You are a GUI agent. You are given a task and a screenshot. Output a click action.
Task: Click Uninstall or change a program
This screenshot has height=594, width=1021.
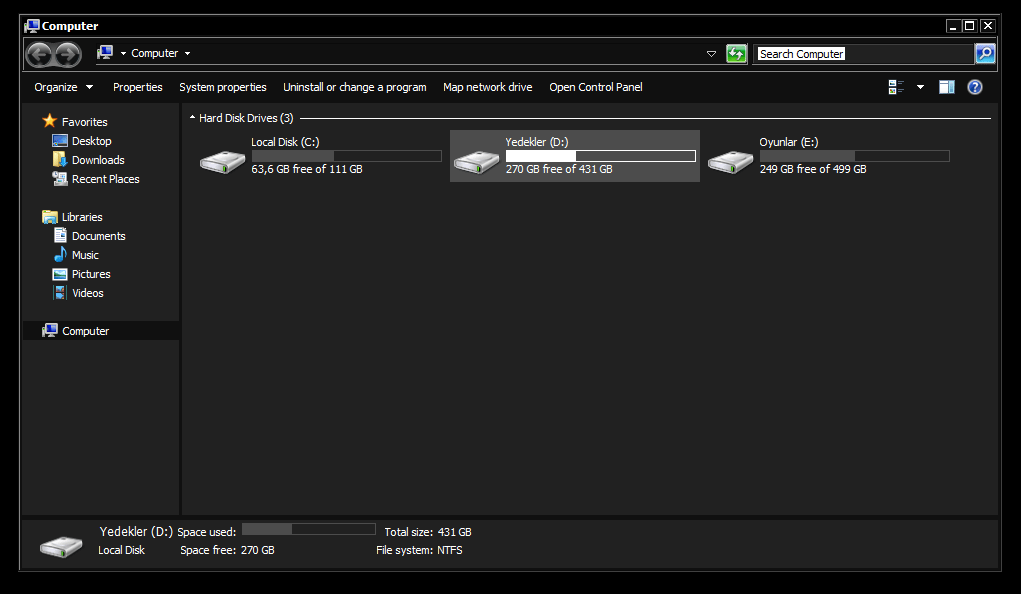pos(355,87)
